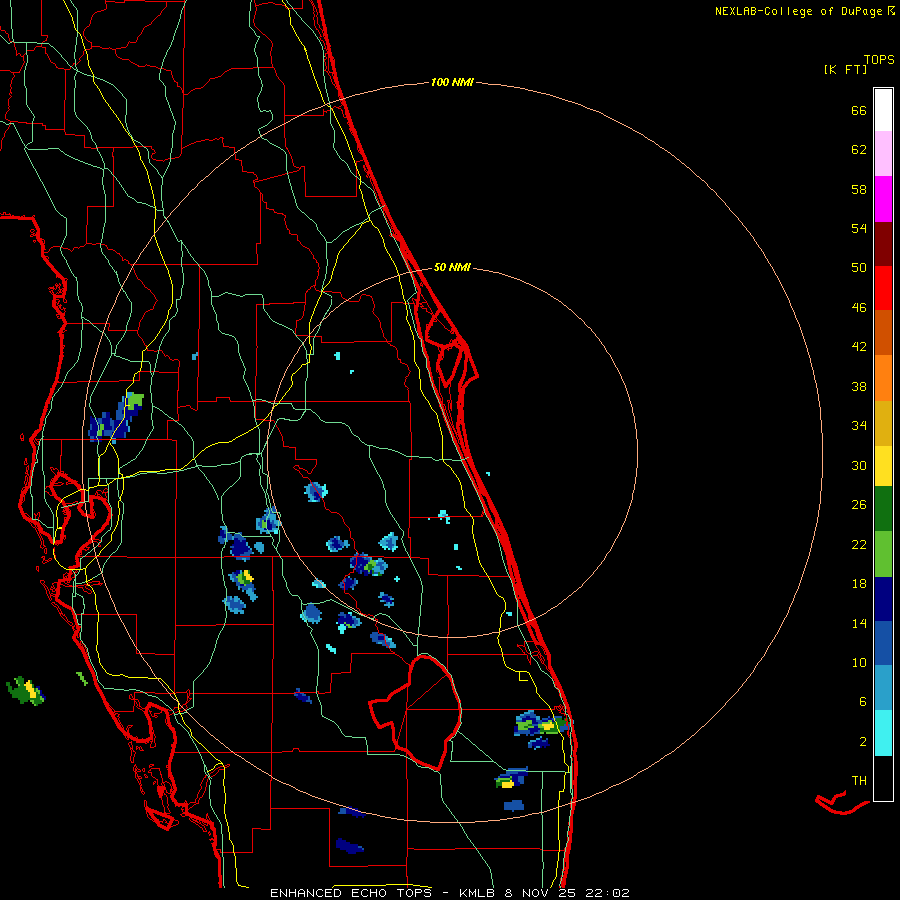Click the 50 NMI range ring label

point(452,267)
